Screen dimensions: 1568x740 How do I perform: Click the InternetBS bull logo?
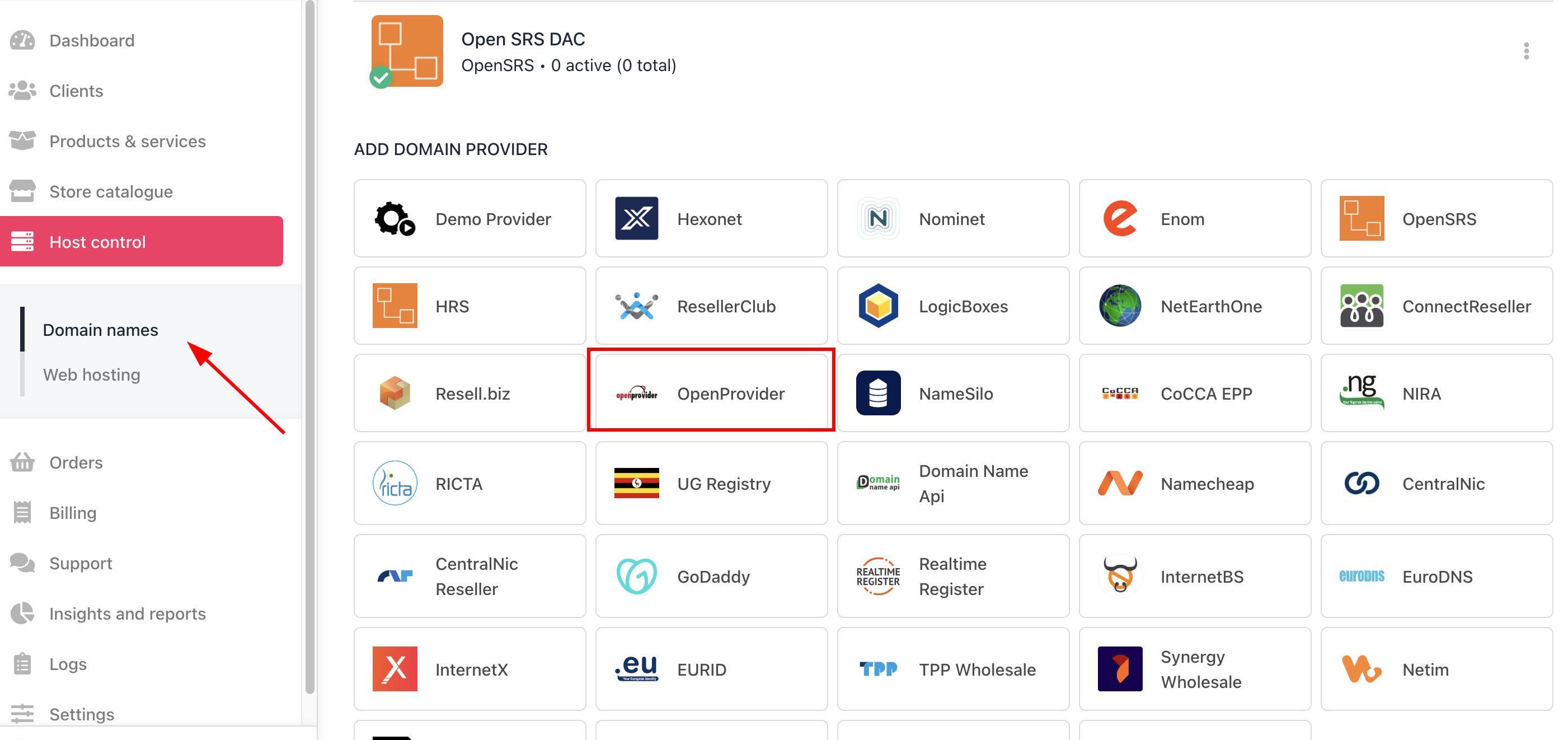point(1119,575)
